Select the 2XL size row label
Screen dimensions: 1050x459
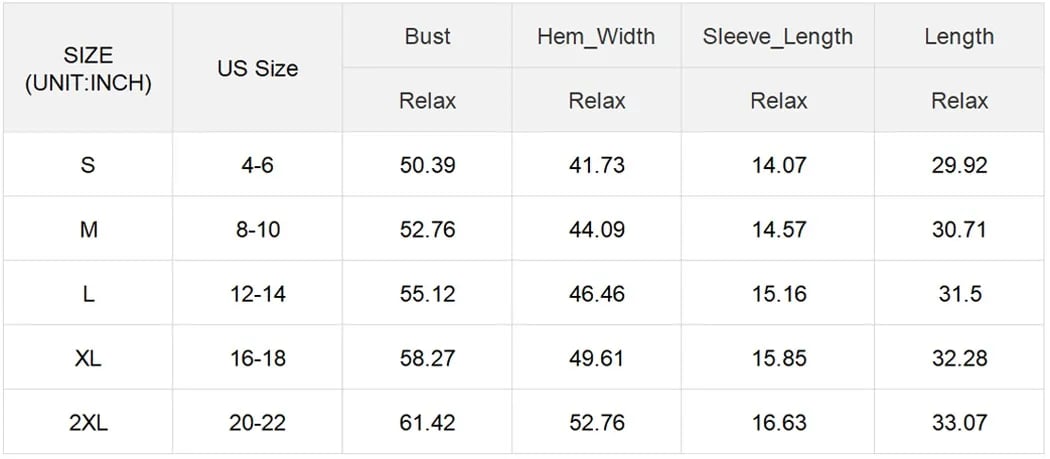pyautogui.click(x=88, y=423)
